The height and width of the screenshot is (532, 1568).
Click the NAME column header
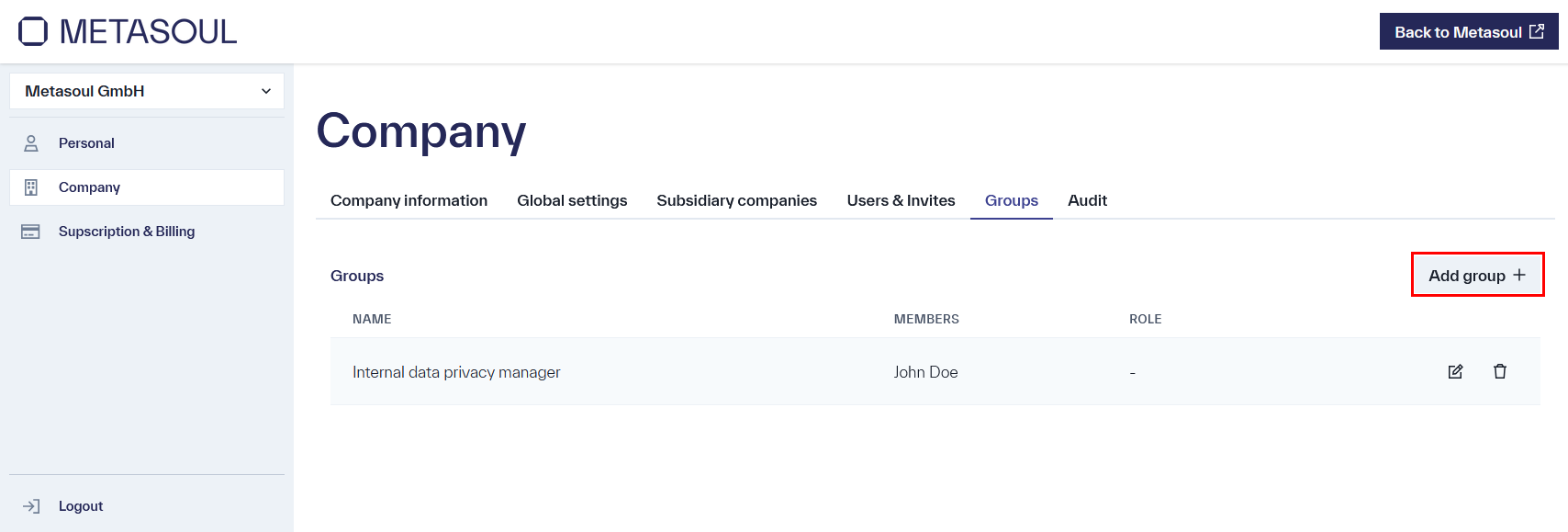point(372,319)
